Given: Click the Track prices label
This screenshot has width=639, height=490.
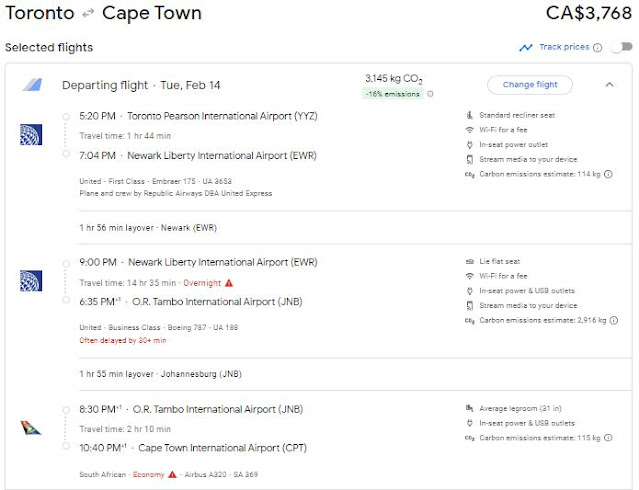Looking at the screenshot, I should 564,47.
